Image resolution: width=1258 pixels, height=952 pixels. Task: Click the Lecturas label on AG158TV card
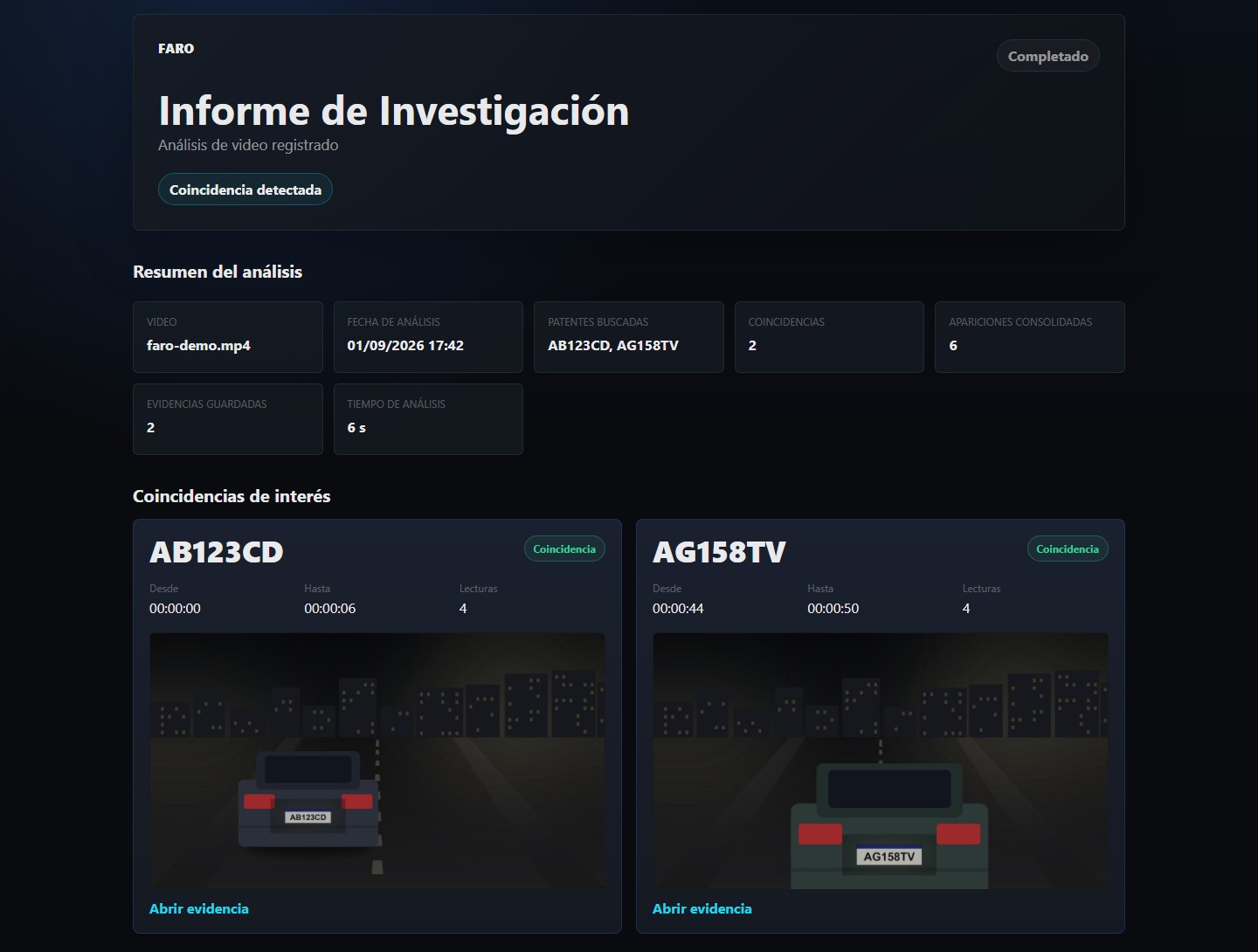pyautogui.click(x=981, y=589)
